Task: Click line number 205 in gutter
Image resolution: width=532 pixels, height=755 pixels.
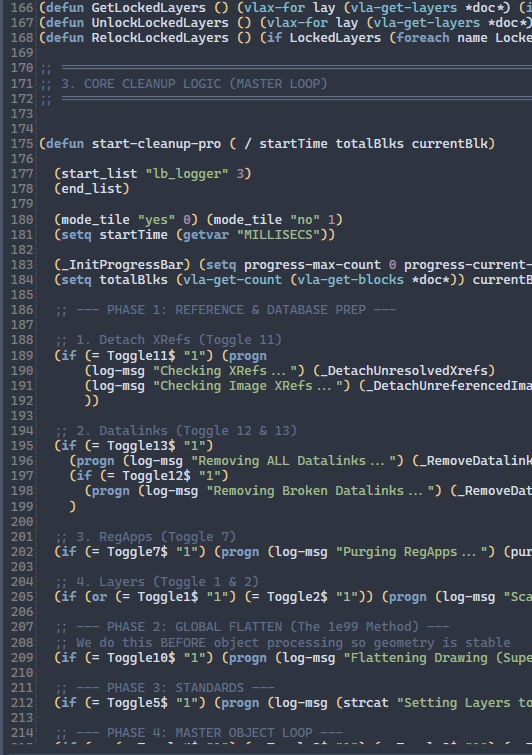Action: 22,597
